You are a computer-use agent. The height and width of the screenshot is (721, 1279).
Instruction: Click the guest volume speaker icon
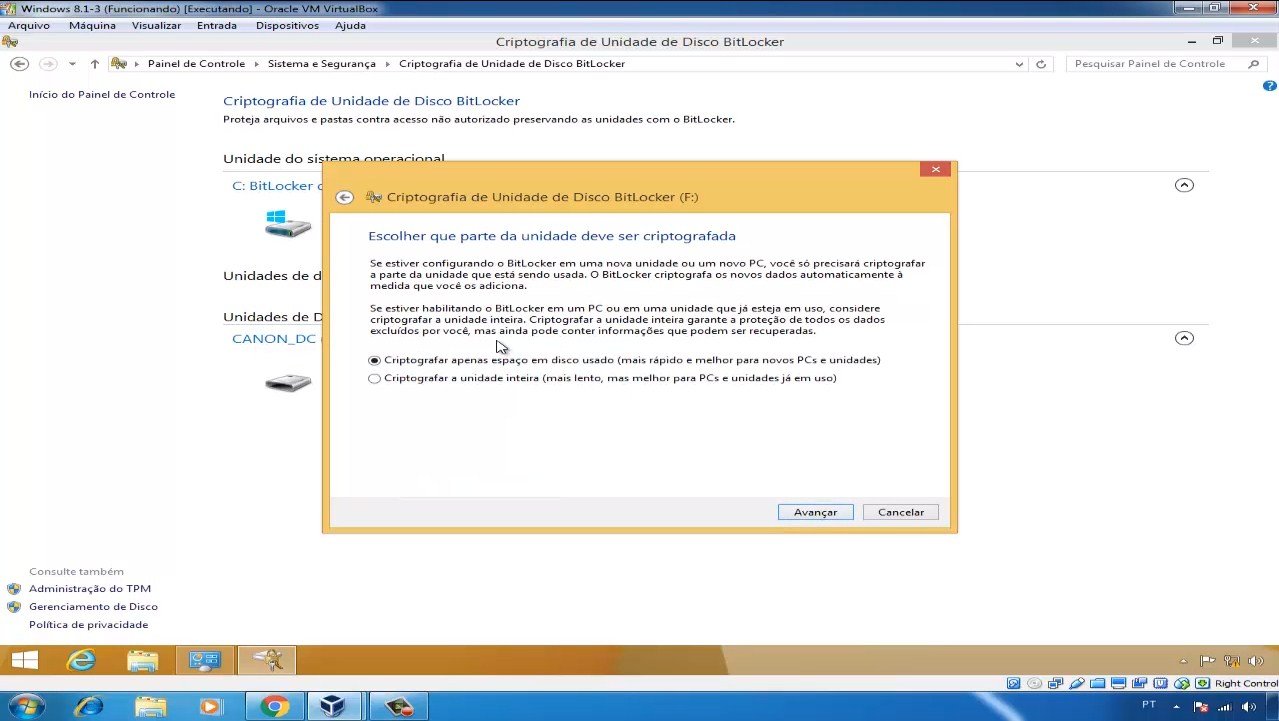coord(1256,660)
